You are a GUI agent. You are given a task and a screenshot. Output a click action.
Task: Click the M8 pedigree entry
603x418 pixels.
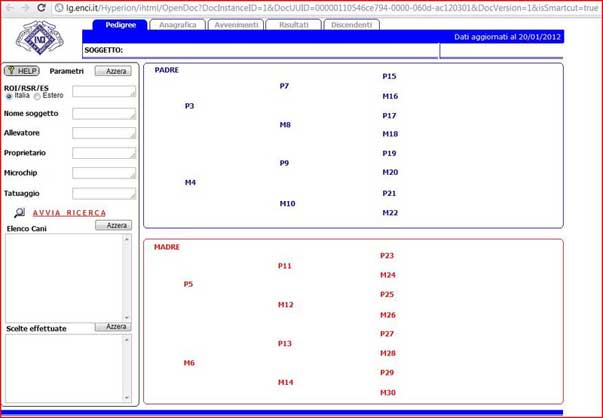coord(285,125)
